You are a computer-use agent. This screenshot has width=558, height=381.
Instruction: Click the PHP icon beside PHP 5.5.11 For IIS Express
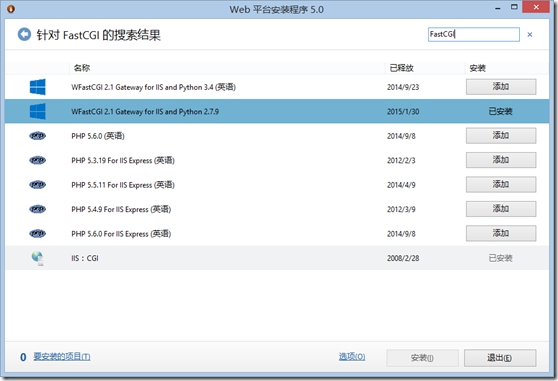click(x=37, y=185)
